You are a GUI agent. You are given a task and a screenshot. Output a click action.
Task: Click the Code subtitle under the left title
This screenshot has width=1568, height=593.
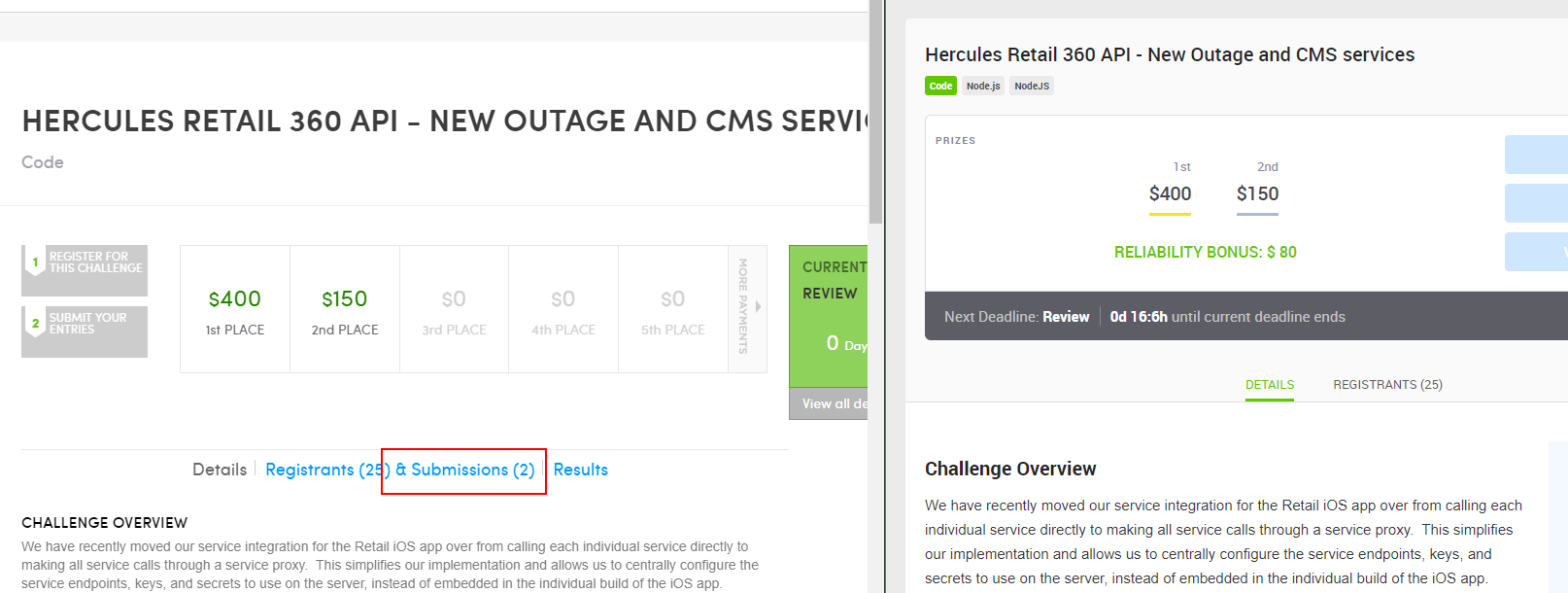click(43, 162)
